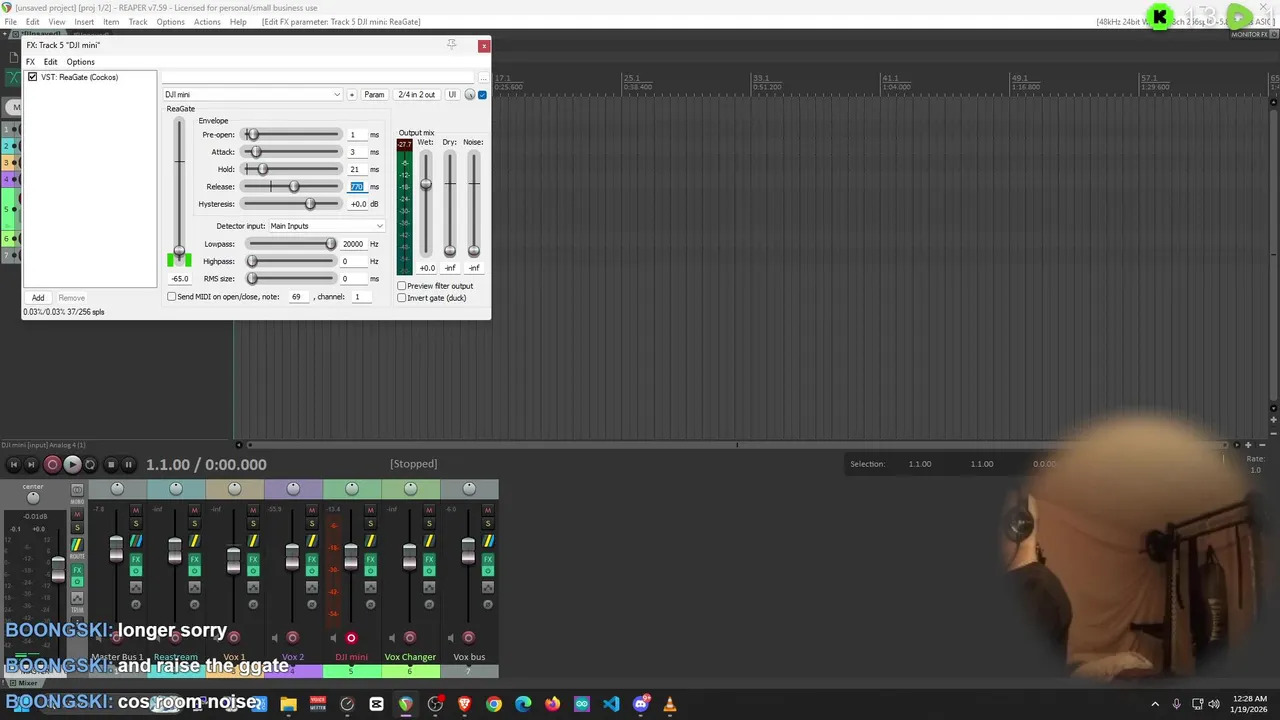Open master track routing button

[x=77, y=544]
